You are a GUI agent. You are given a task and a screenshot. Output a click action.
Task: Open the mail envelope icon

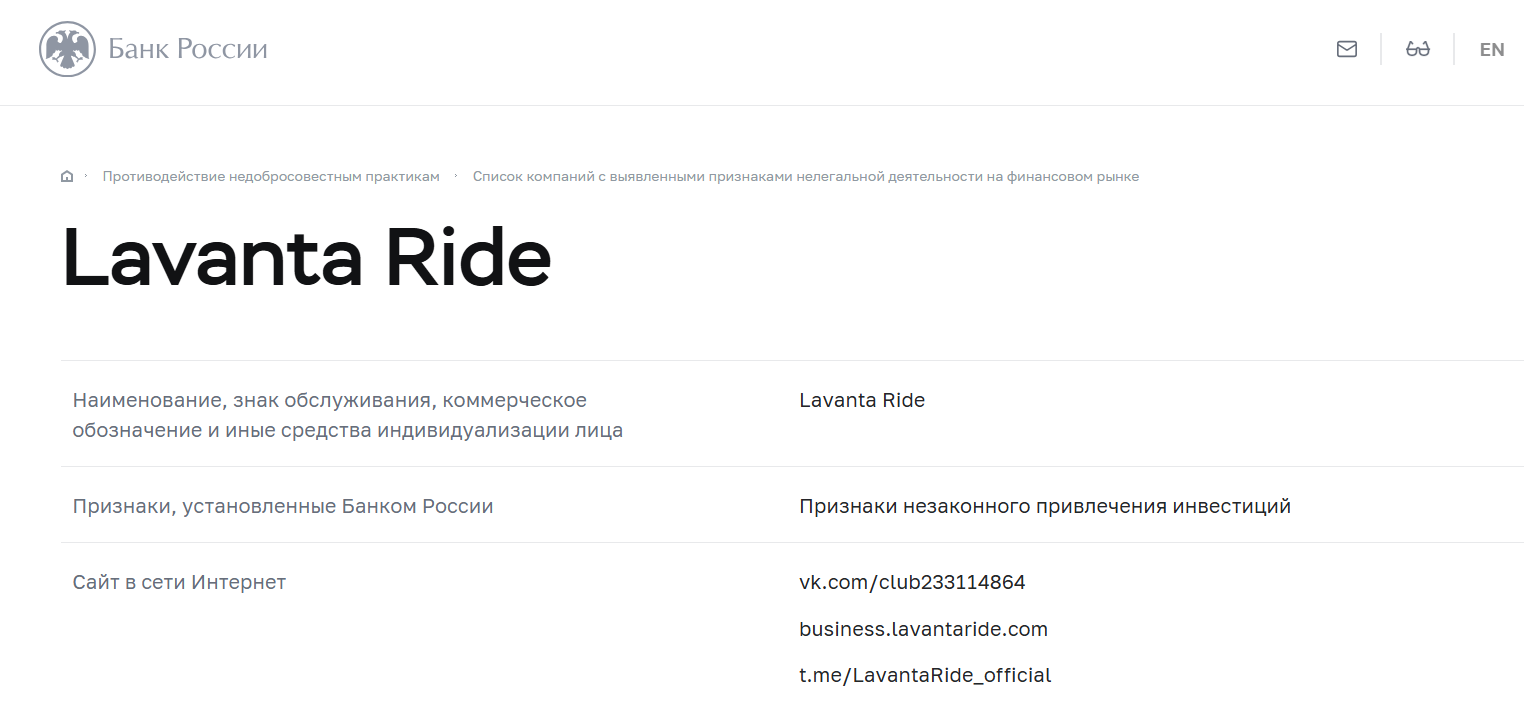[x=1347, y=49]
